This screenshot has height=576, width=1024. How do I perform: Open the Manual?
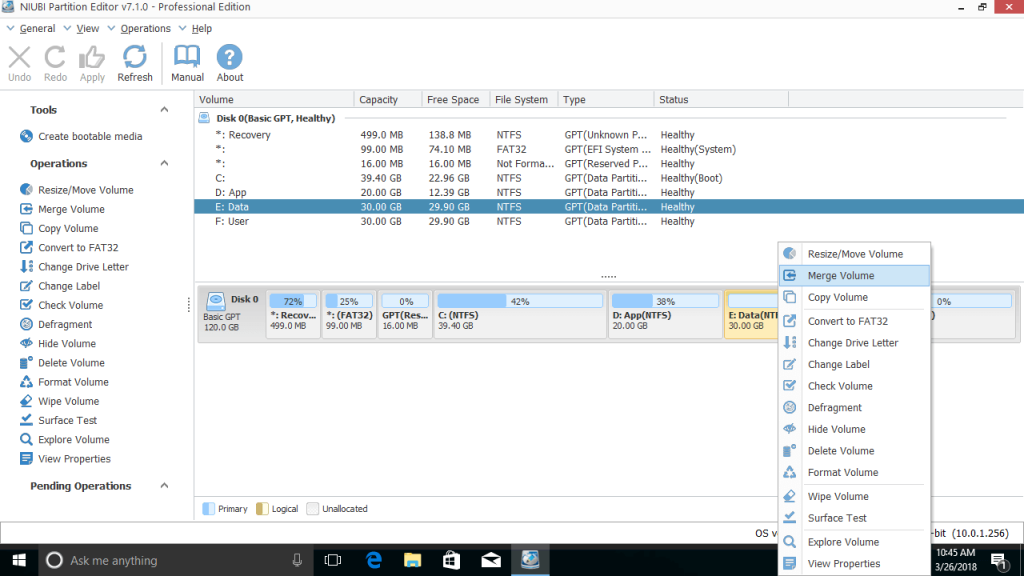coord(186,62)
